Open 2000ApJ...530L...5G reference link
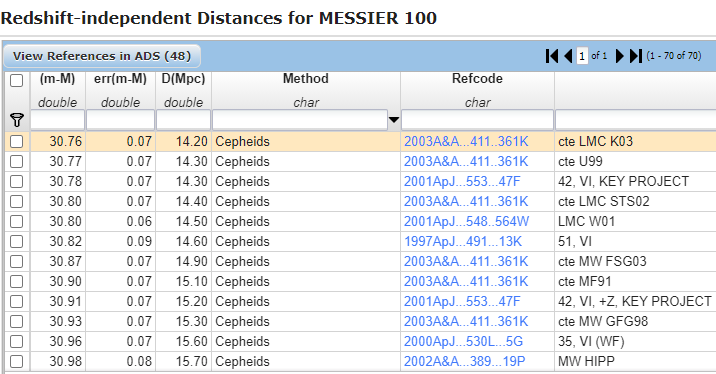Screen dimensions: 716x374 pyautogui.click(x=463, y=342)
